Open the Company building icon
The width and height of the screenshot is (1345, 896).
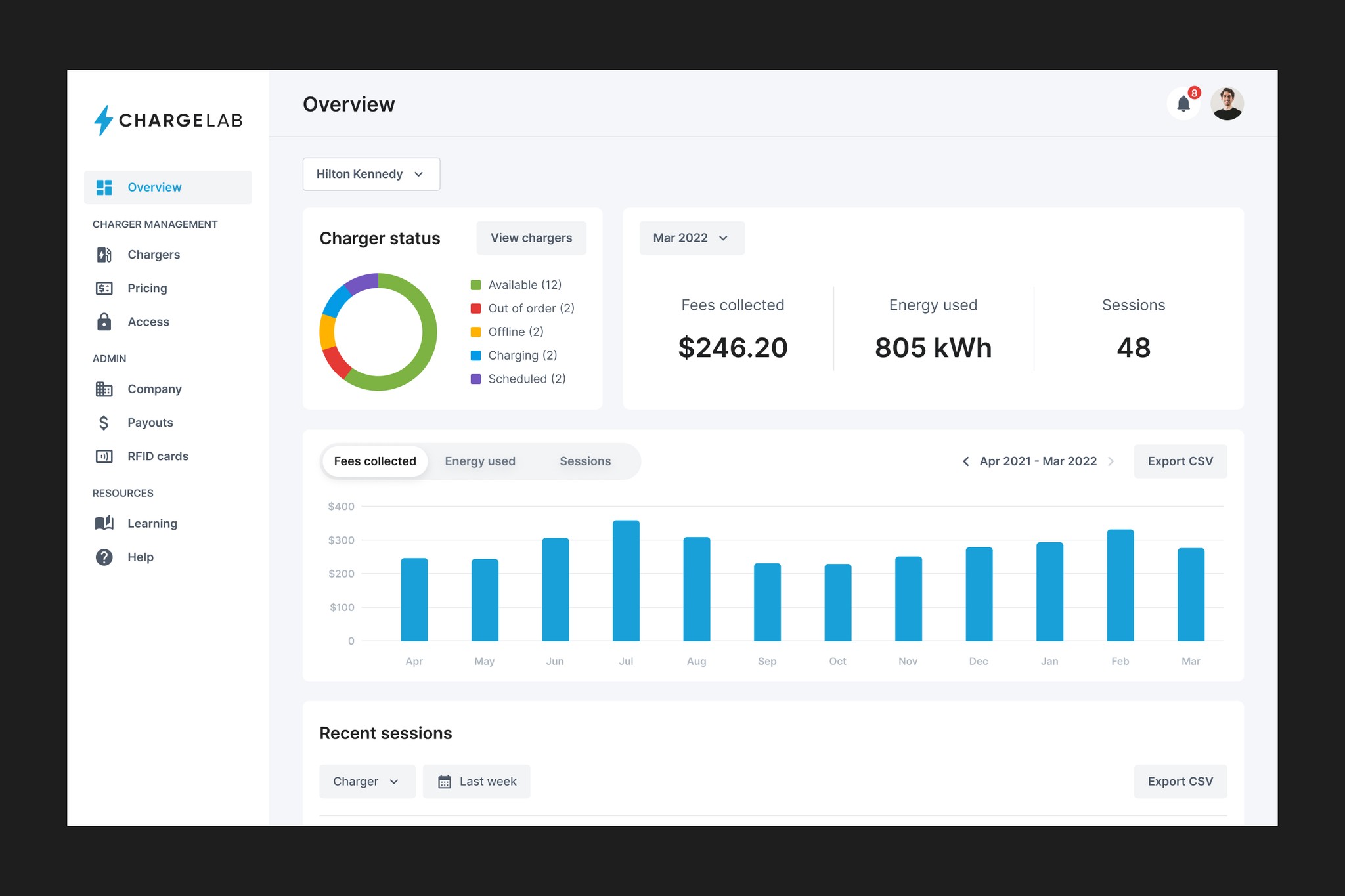(104, 389)
